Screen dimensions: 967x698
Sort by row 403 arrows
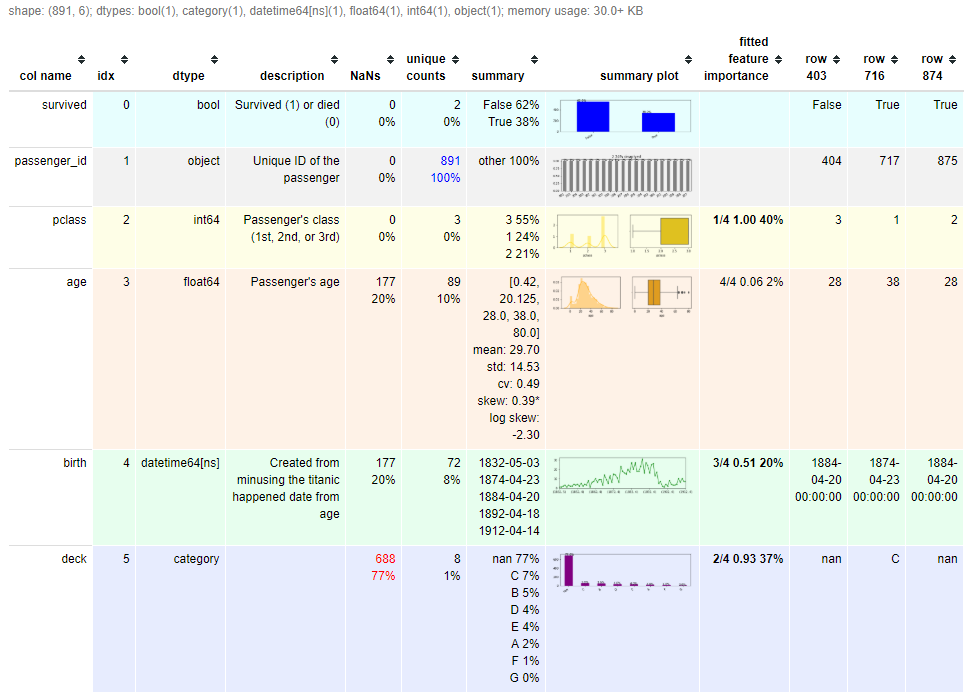(x=836, y=59)
